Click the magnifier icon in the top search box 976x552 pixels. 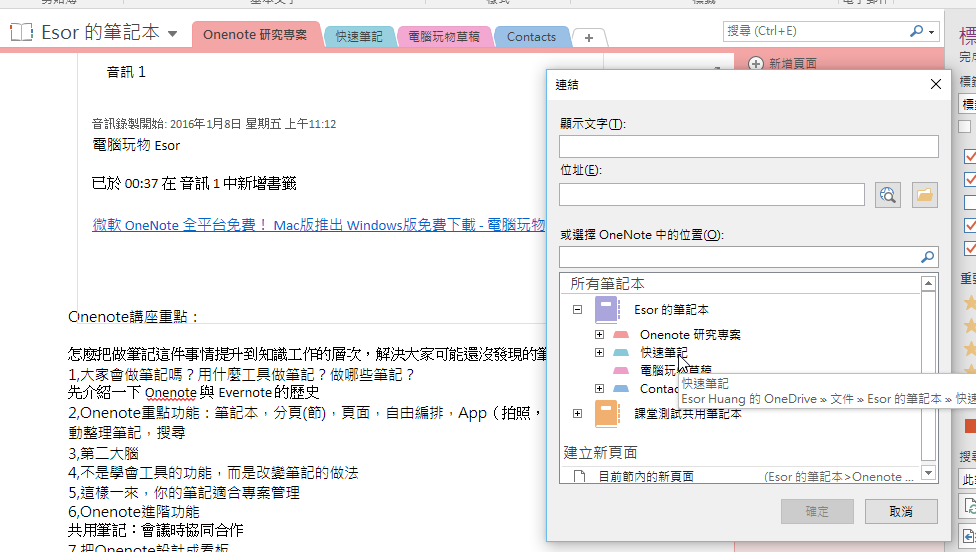pyautogui.click(x=916, y=31)
